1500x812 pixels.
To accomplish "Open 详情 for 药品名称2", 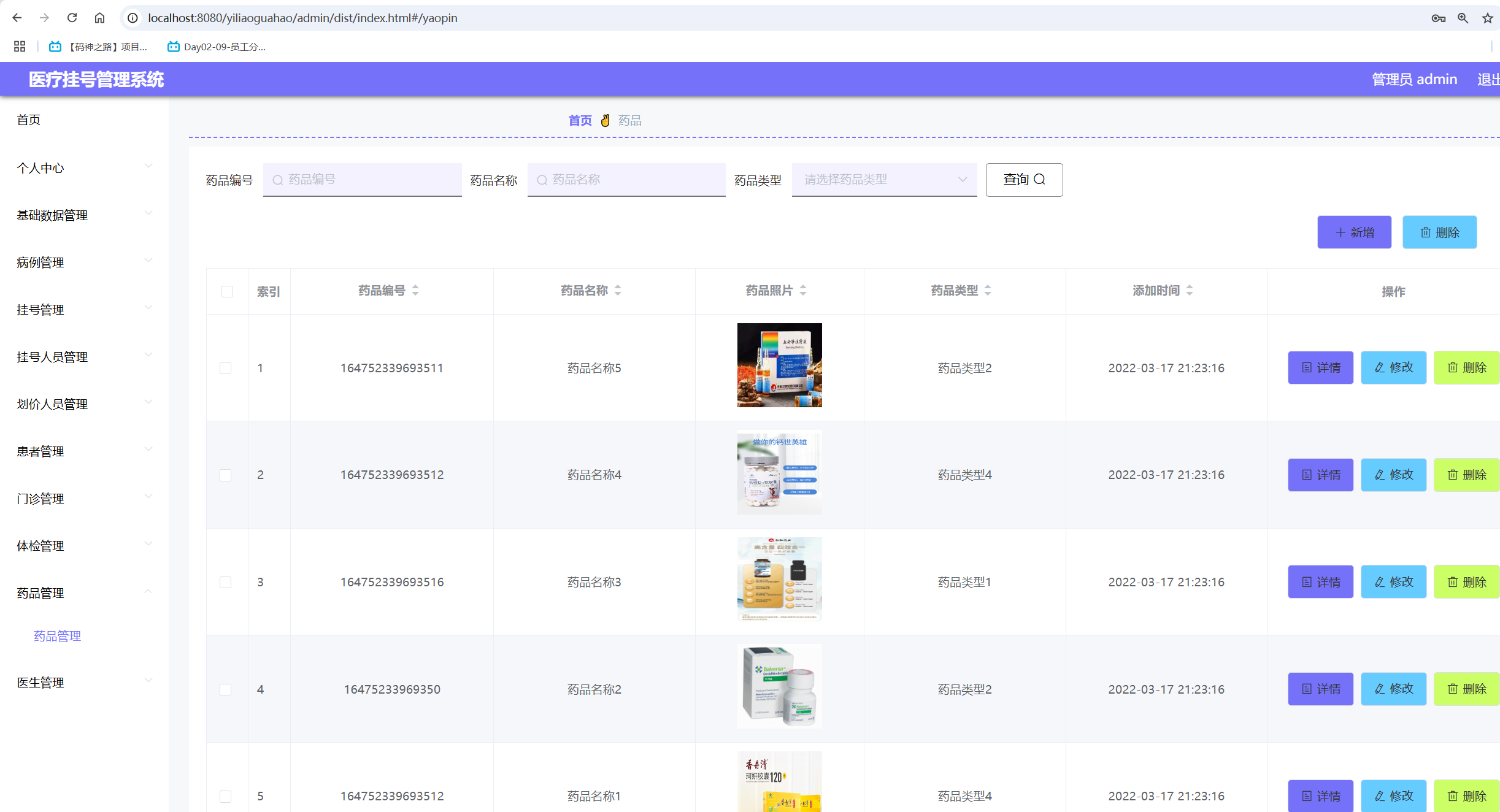I will coord(1320,689).
